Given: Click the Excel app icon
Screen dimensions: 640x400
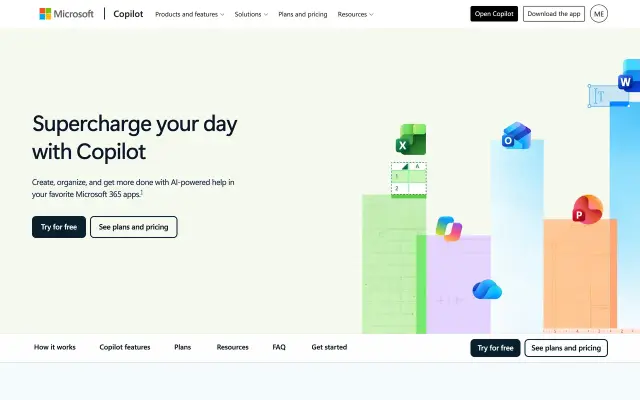Looking at the screenshot, I should point(411,140).
